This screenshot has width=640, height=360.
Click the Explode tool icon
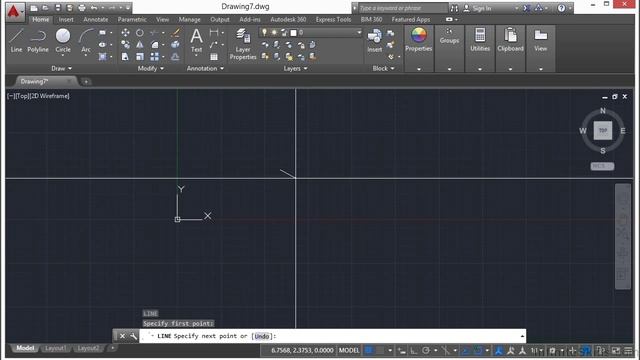176,44
